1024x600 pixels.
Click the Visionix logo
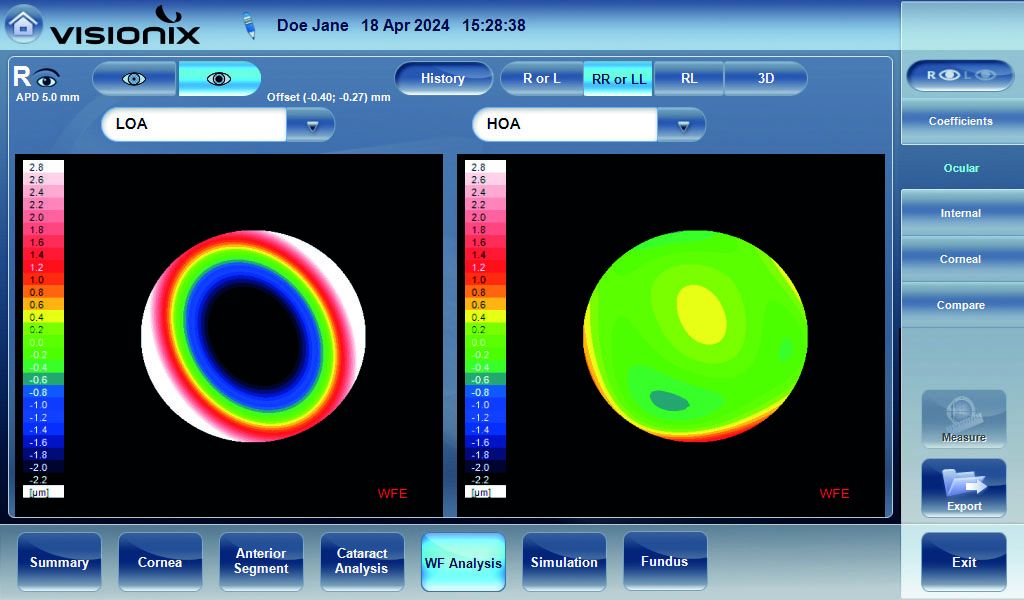tap(125, 27)
